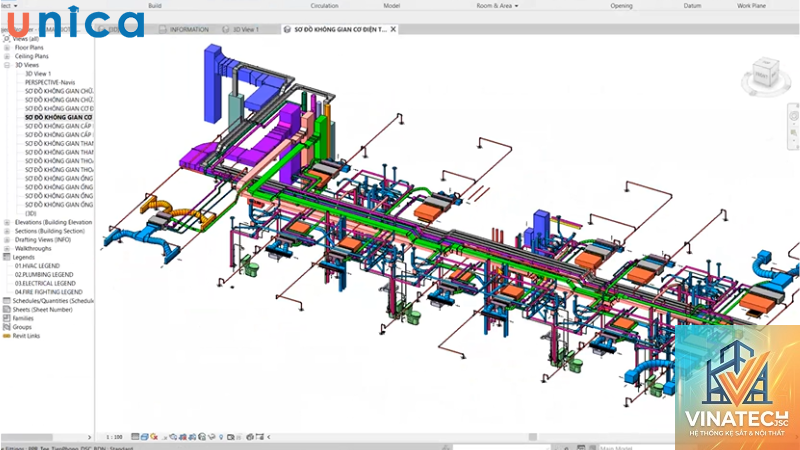This screenshot has width=800, height=450.
Task: Select the PERSPECTIVE-Navis view
Action: click(x=50, y=82)
